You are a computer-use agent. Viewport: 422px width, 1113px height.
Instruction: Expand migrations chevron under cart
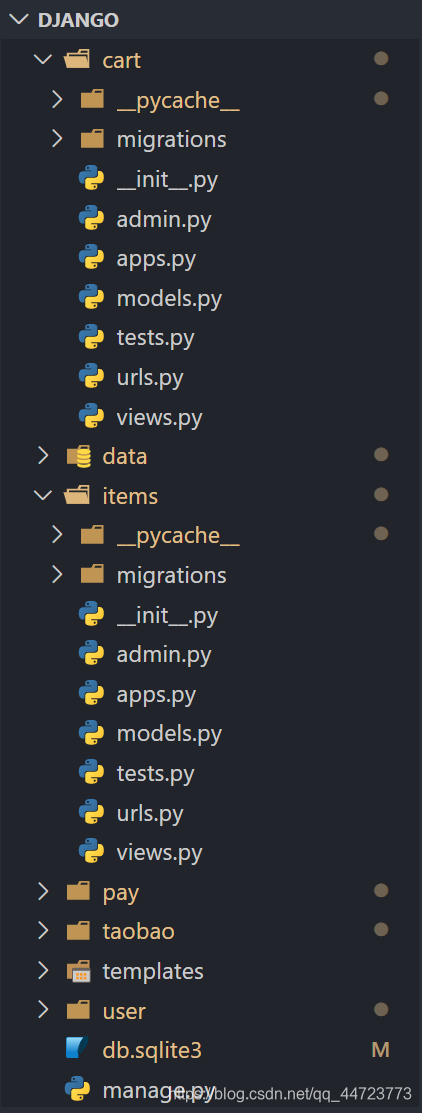[x=57, y=139]
